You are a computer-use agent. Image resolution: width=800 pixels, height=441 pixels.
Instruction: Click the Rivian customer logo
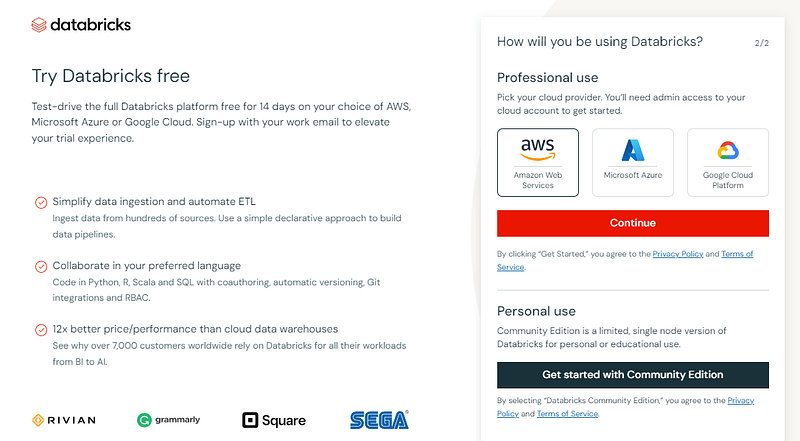(64, 420)
